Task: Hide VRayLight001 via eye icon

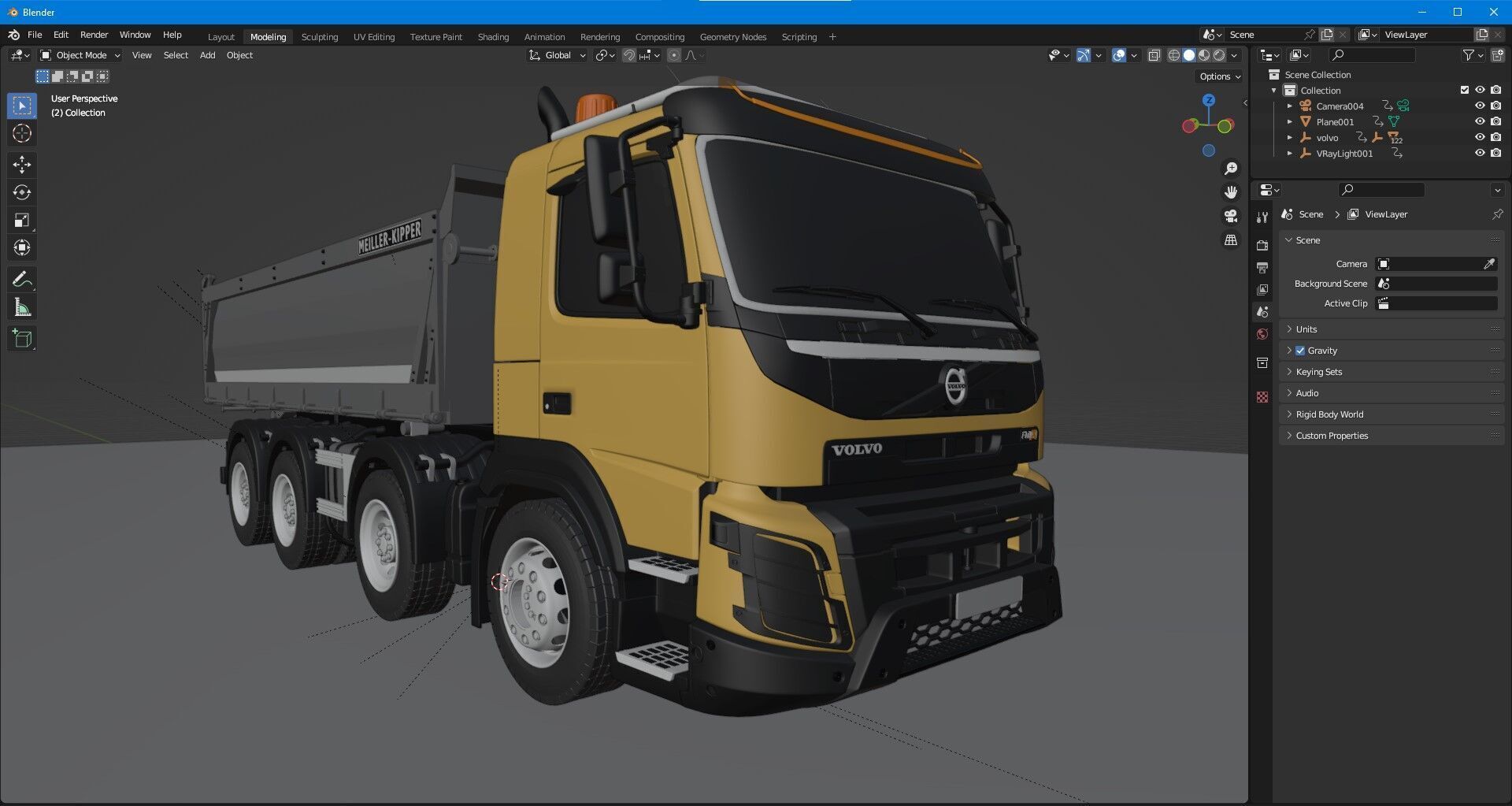Action: pos(1480,153)
